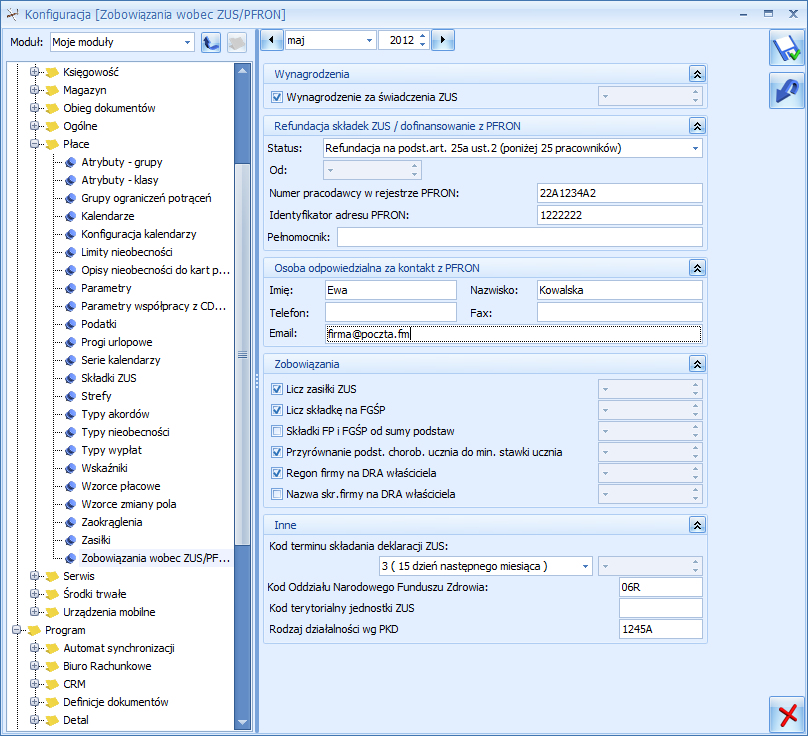Screen dimensions: 808x736
Task: Click the Kalendarze item icon
Action: [x=71, y=216]
